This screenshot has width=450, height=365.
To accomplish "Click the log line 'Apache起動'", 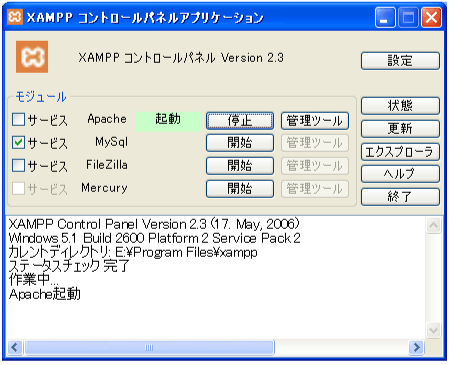I will (x=45, y=294).
